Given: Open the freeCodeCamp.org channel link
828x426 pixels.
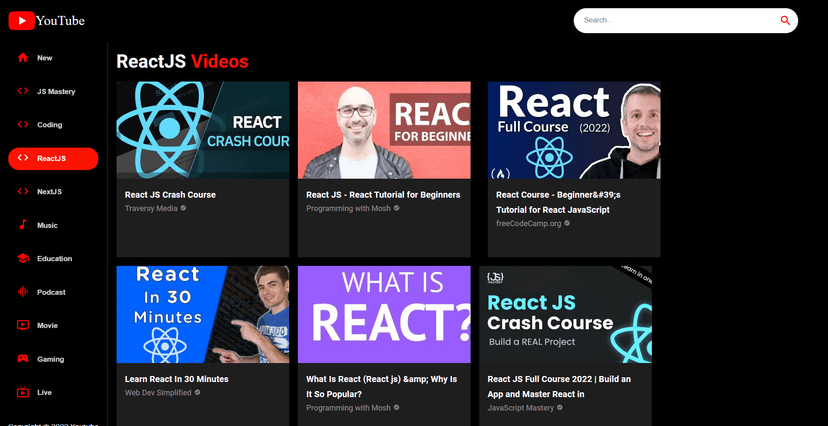Looking at the screenshot, I should click(529, 223).
